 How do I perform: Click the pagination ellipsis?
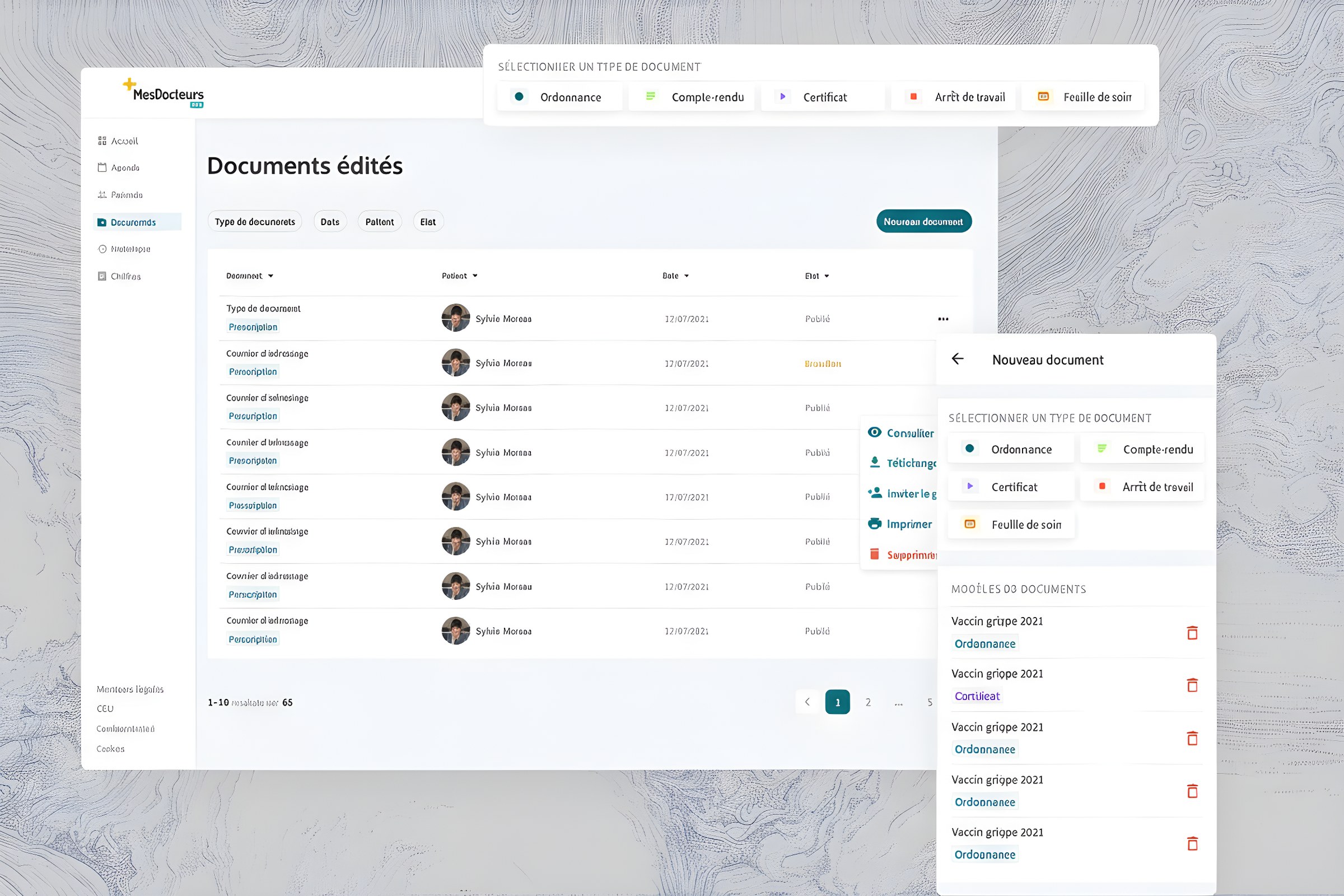pyautogui.click(x=899, y=703)
